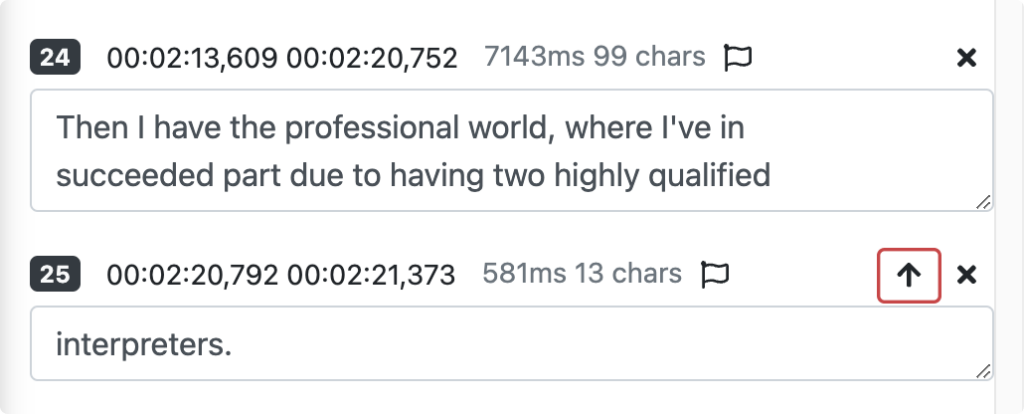
Task: Select the number 25 subtitle badge
Action: tap(55, 273)
